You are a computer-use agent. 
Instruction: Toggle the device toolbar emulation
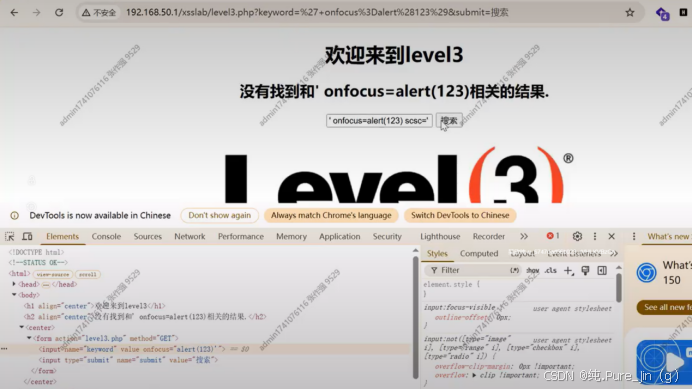tap(27, 237)
